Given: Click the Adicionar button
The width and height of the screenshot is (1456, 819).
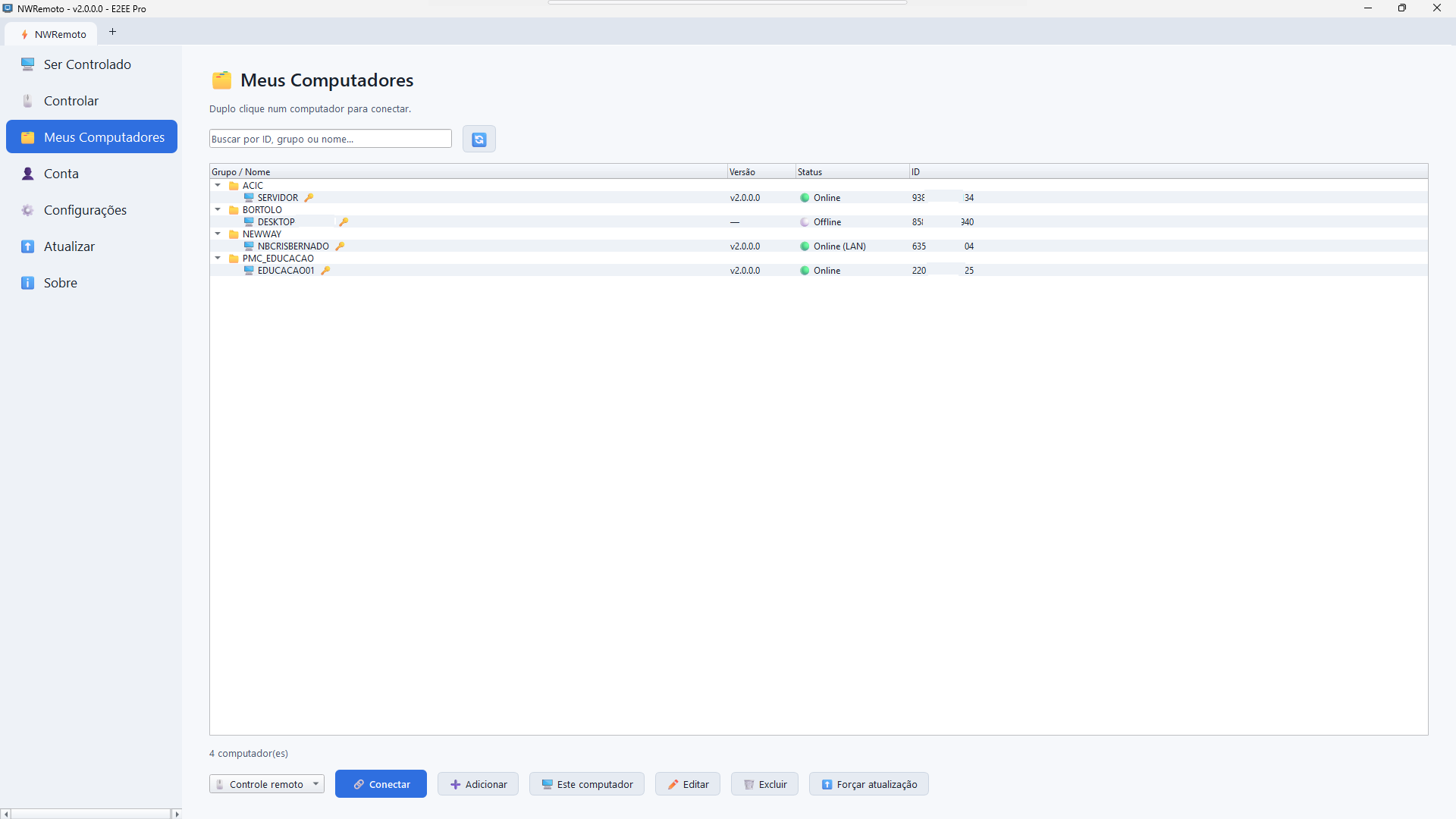Looking at the screenshot, I should [x=478, y=784].
